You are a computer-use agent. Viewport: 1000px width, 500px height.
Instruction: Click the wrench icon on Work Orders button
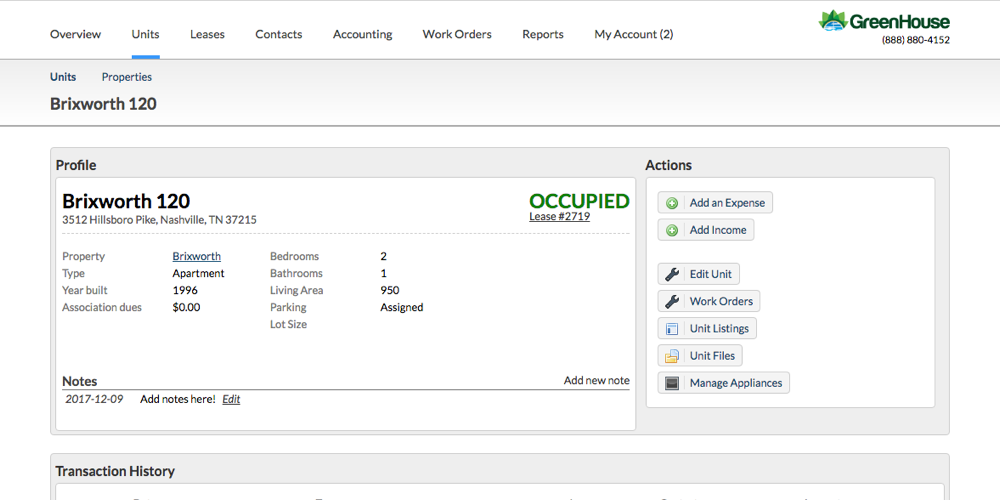672,301
